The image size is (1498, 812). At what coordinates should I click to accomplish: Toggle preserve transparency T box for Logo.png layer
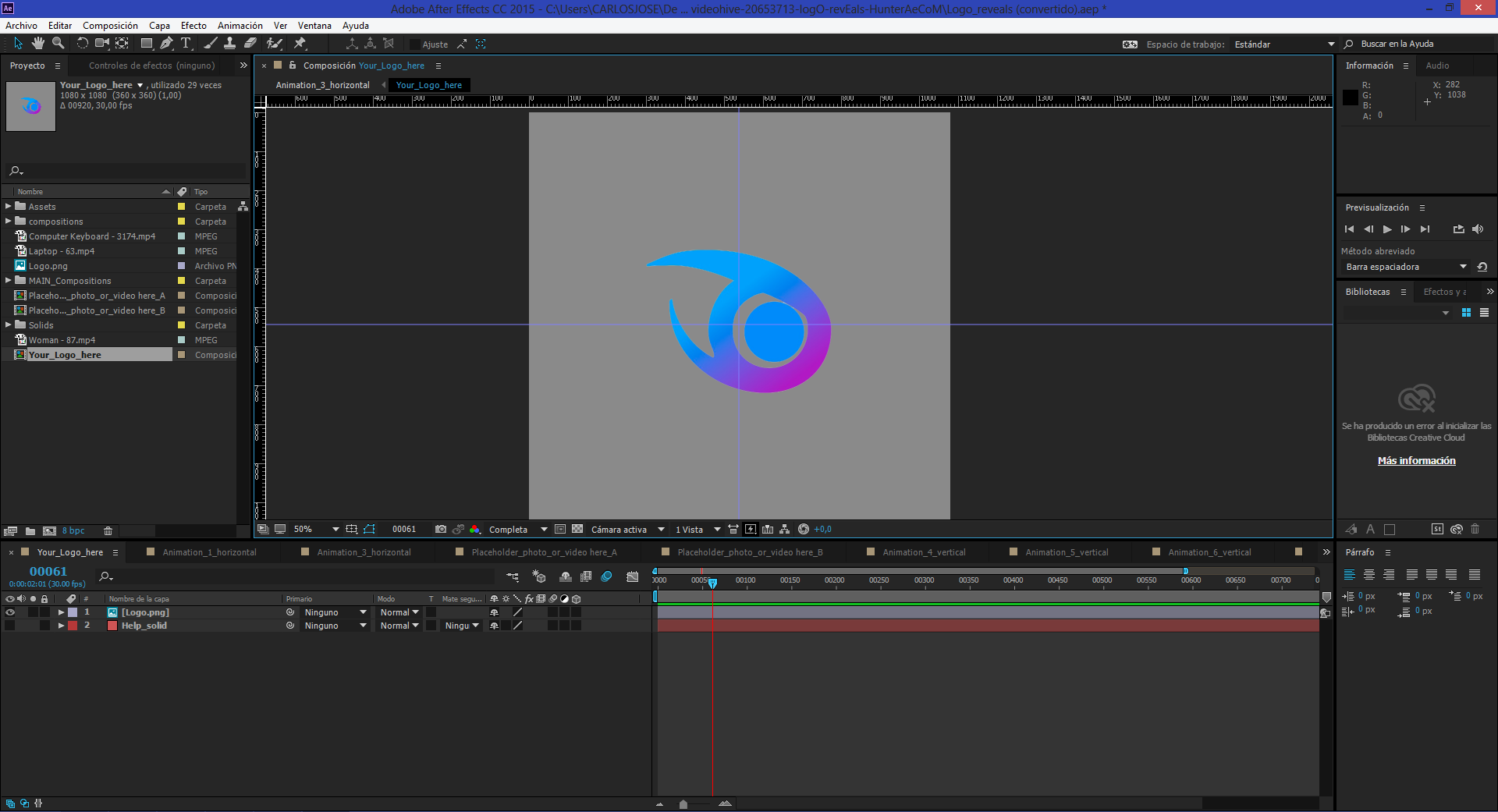431,612
